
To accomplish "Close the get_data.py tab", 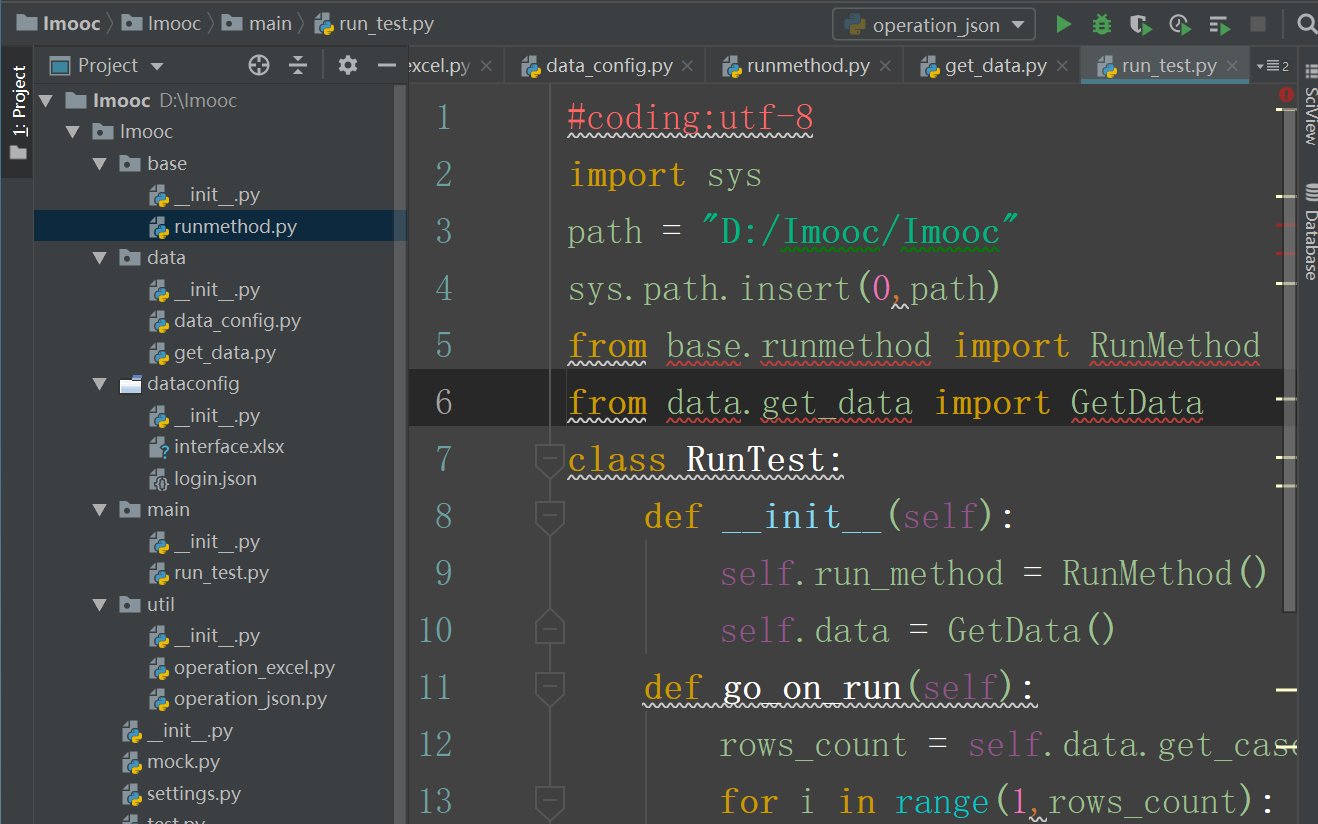I will coord(1062,66).
